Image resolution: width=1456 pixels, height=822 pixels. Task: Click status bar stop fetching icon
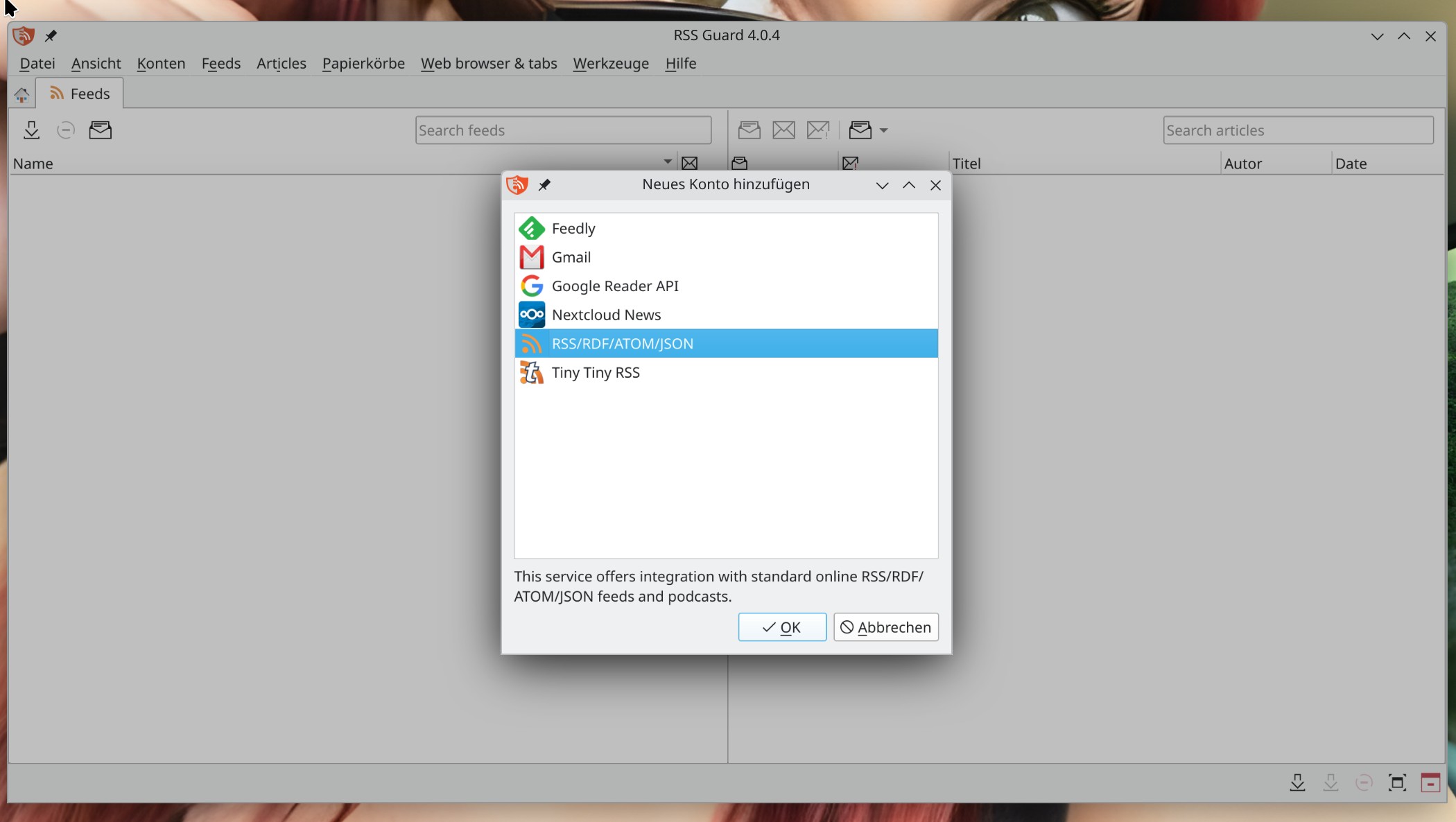[1364, 782]
